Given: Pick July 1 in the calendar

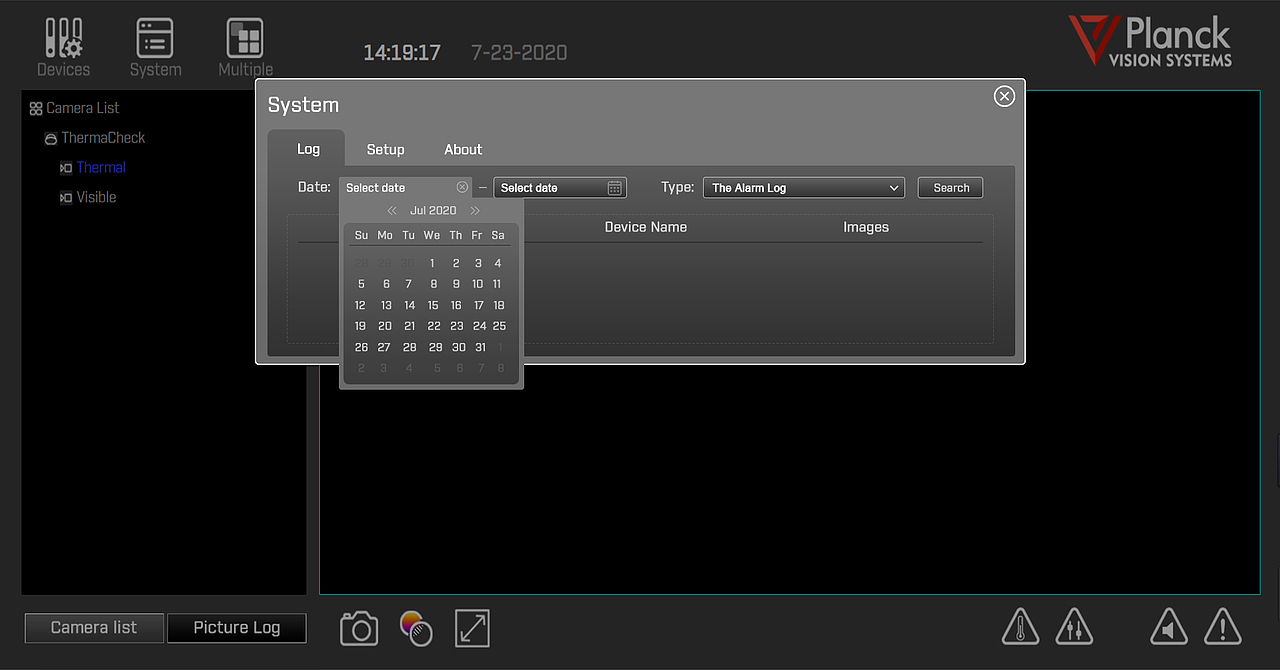Looking at the screenshot, I should point(432,264).
